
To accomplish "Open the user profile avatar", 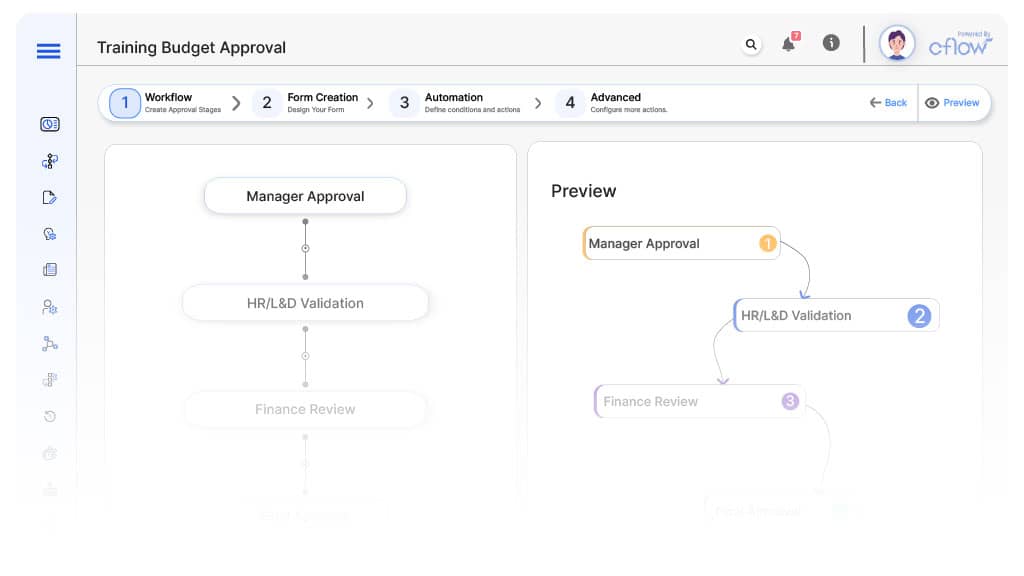I will click(896, 44).
